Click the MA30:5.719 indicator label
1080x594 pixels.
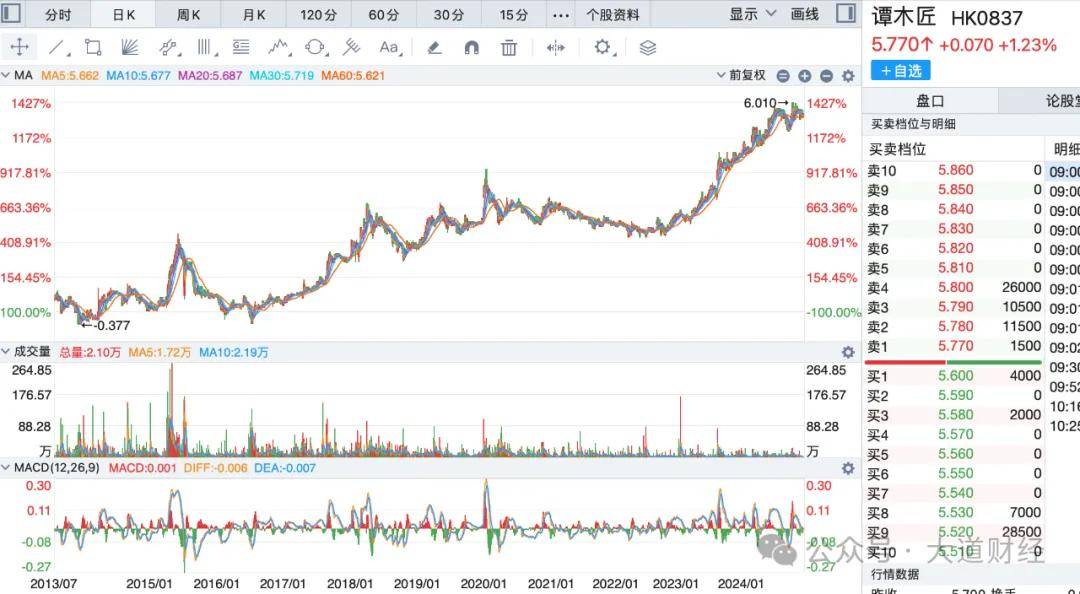(282, 76)
